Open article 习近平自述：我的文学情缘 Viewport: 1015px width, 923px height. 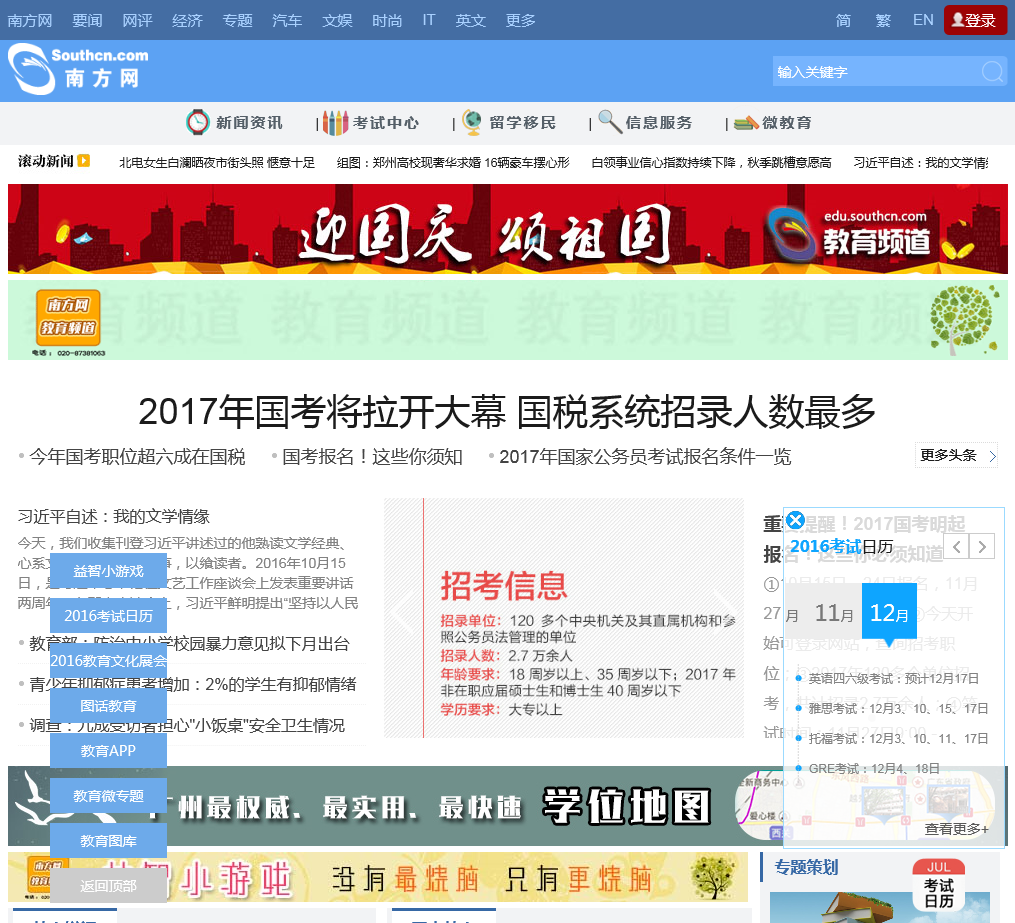[x=114, y=517]
